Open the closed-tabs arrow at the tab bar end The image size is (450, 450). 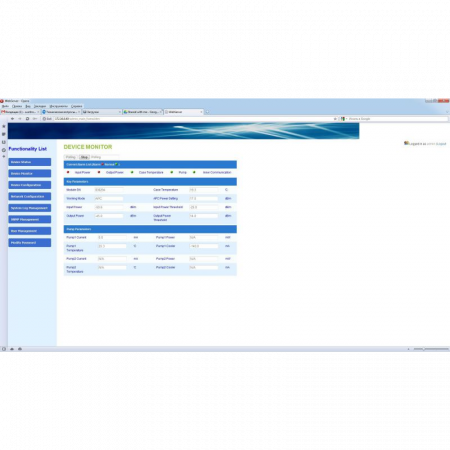click(x=447, y=112)
